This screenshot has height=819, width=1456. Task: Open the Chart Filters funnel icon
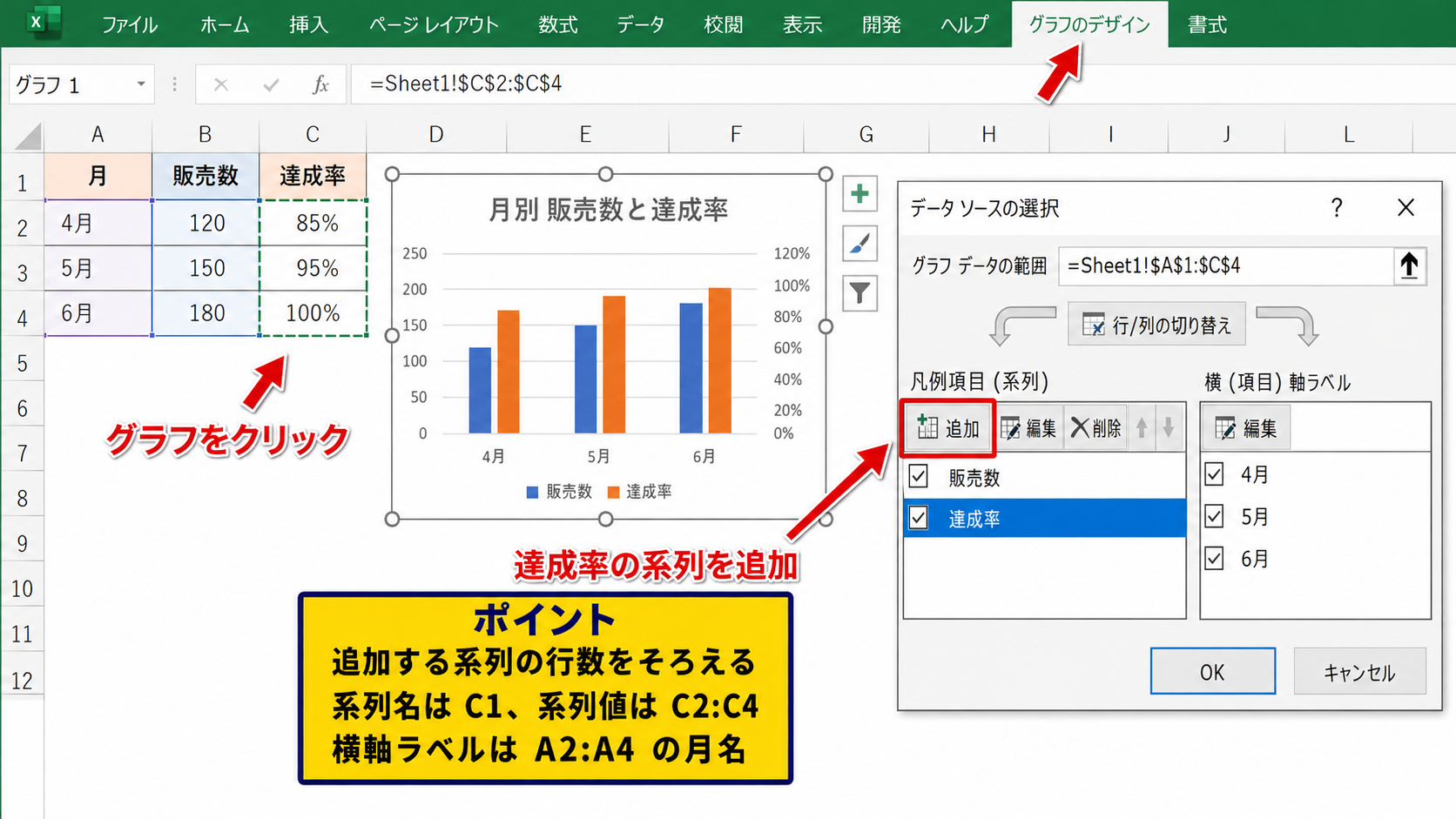[x=859, y=294]
